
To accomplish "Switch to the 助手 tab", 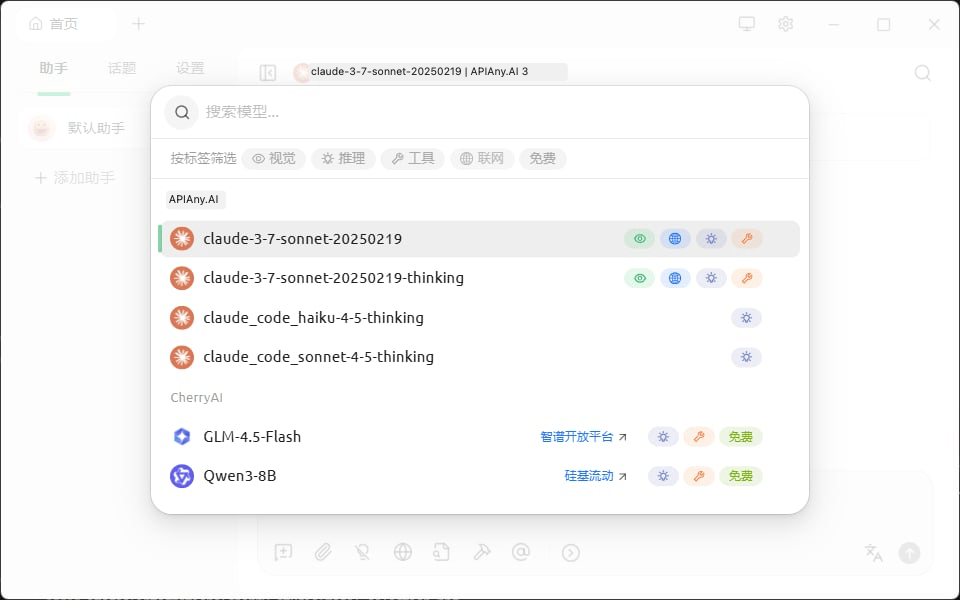I will pyautogui.click(x=53, y=68).
